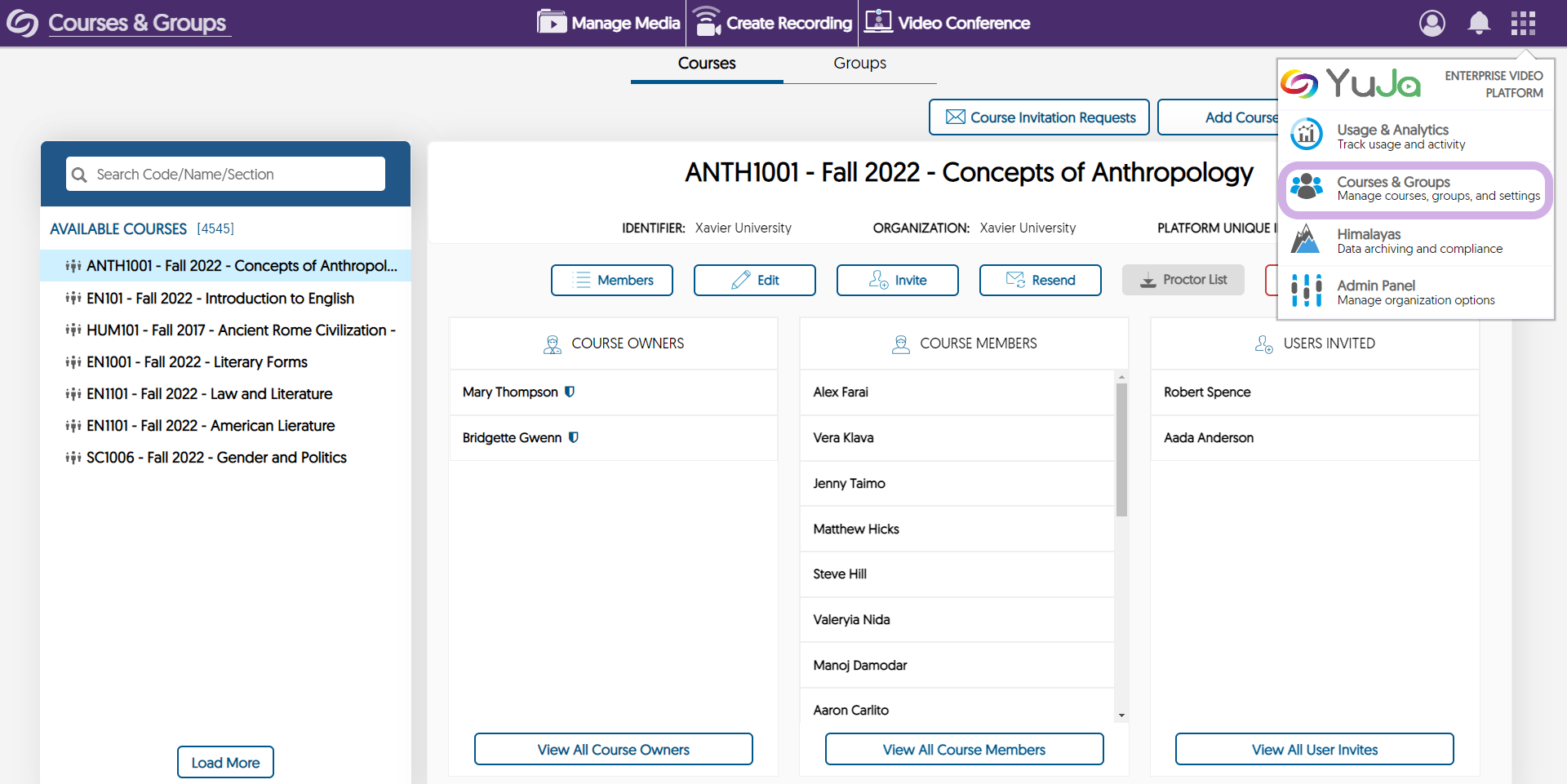Open Courses & Groups menu item
Screen dimensions: 1567x784
coord(1415,188)
